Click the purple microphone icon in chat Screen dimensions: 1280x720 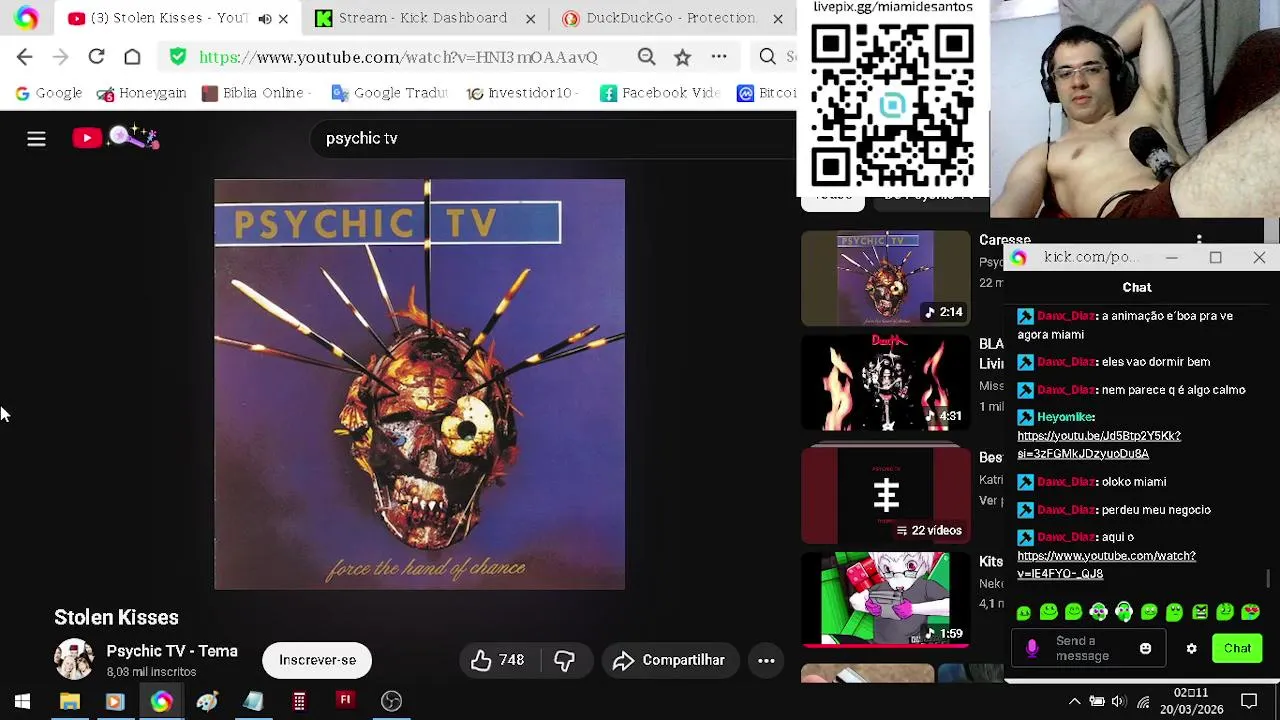[x=1032, y=649]
